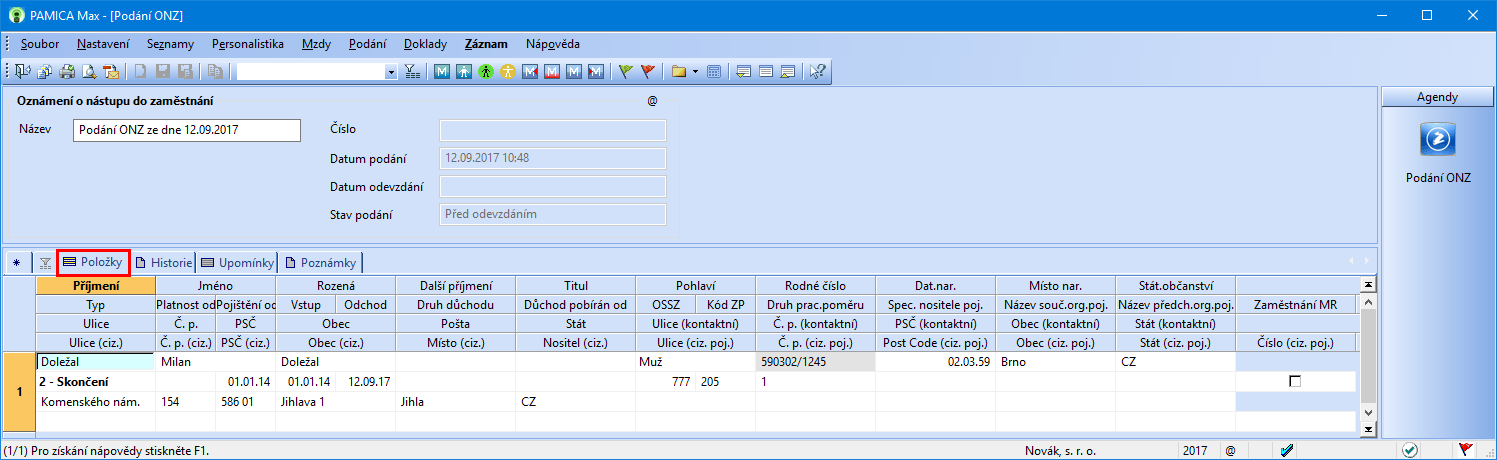1497x460 pixels.
Task: Click the Datum podání field
Action: pos(553,158)
